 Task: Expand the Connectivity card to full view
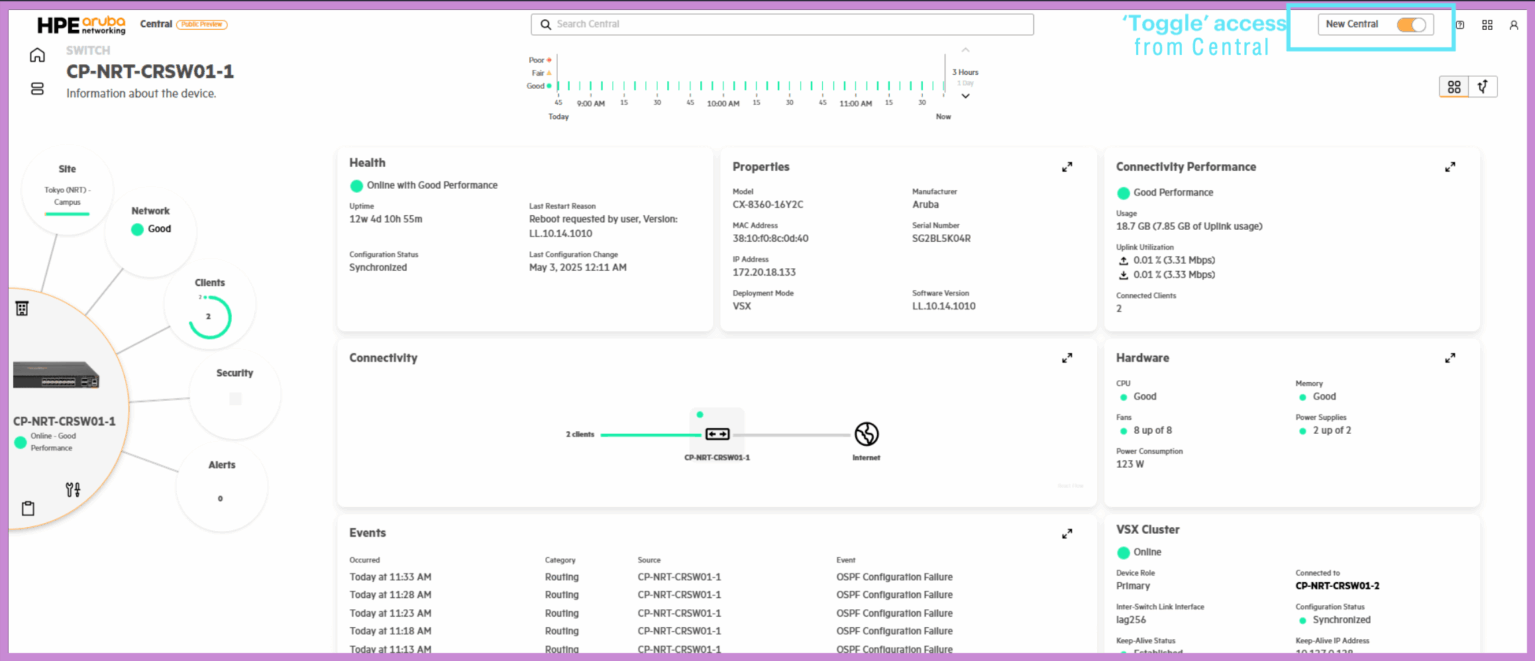coord(1066,357)
